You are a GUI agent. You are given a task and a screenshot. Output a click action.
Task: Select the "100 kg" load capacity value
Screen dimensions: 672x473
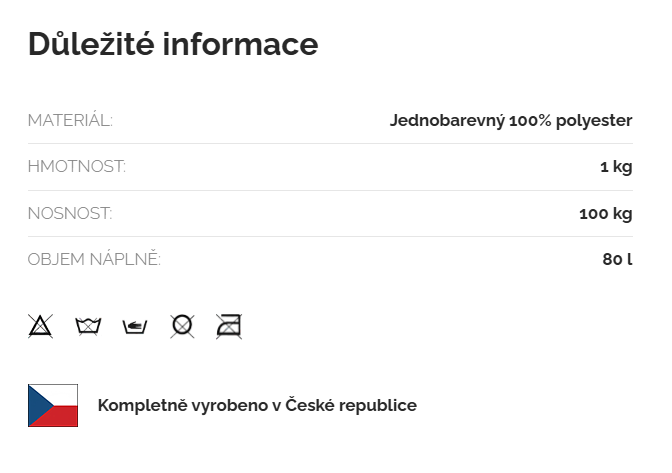[606, 213]
